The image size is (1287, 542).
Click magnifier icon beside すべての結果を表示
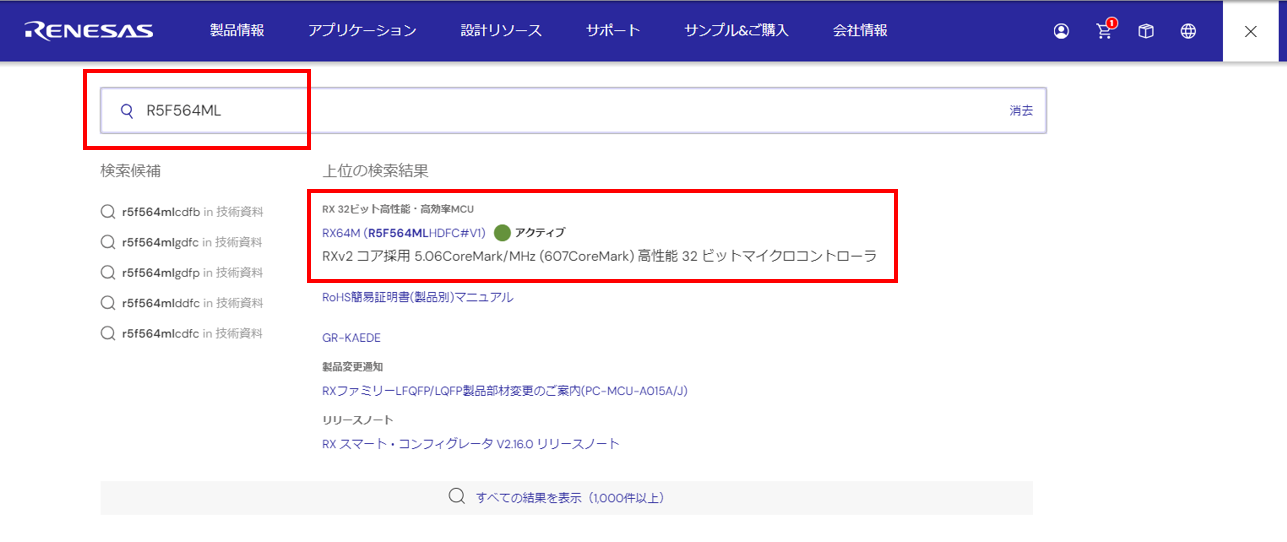pos(457,497)
